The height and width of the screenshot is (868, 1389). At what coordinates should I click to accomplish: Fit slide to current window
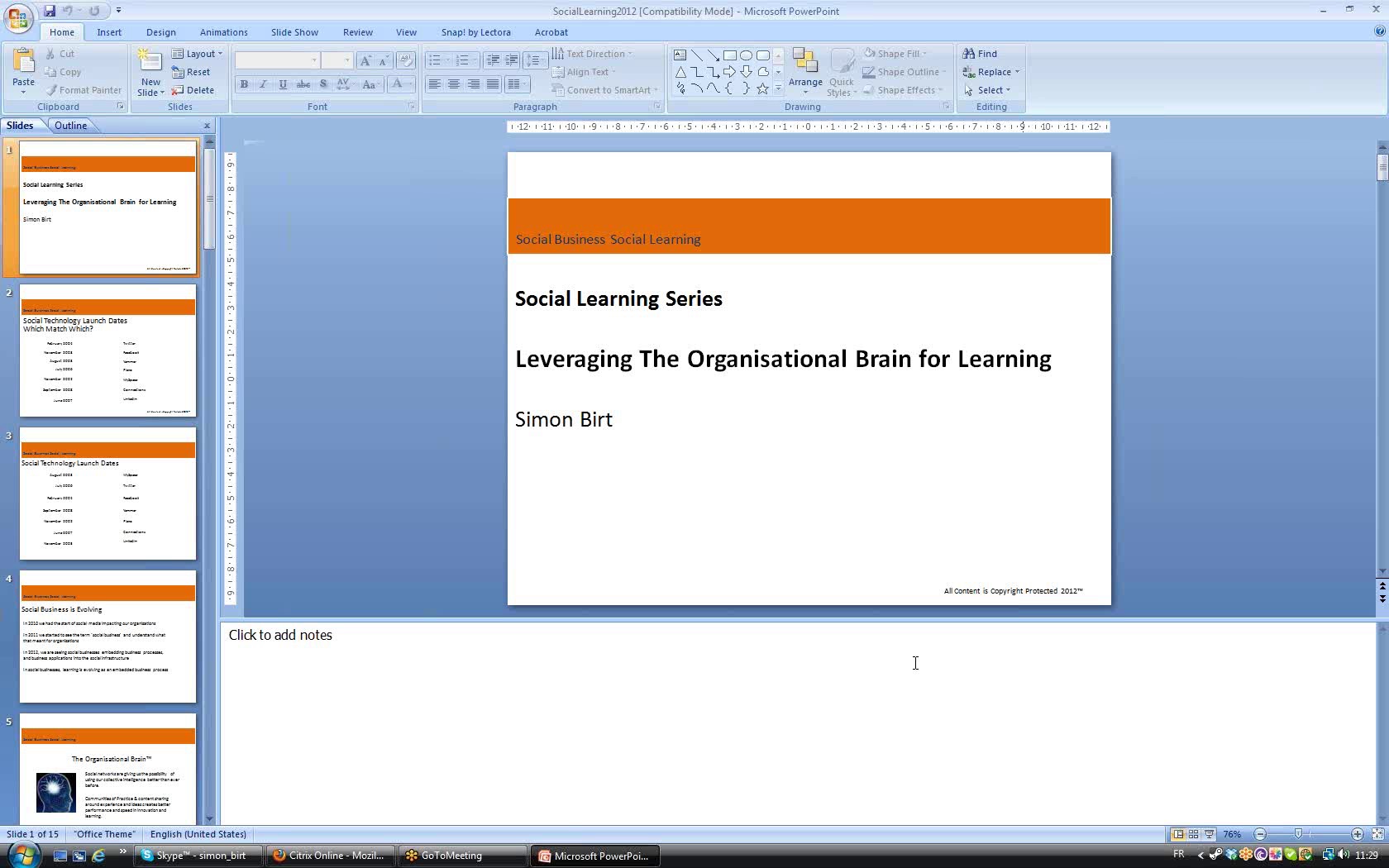pos(1377,834)
